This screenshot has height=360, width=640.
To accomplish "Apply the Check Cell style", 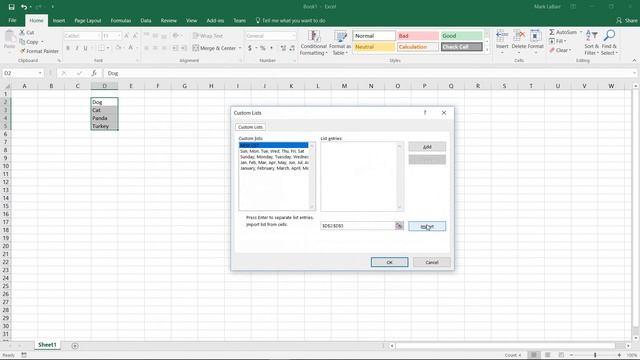I will tap(462, 47).
